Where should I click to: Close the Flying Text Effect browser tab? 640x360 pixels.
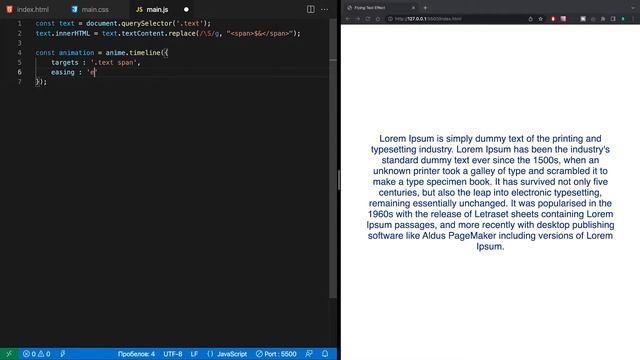coord(413,8)
